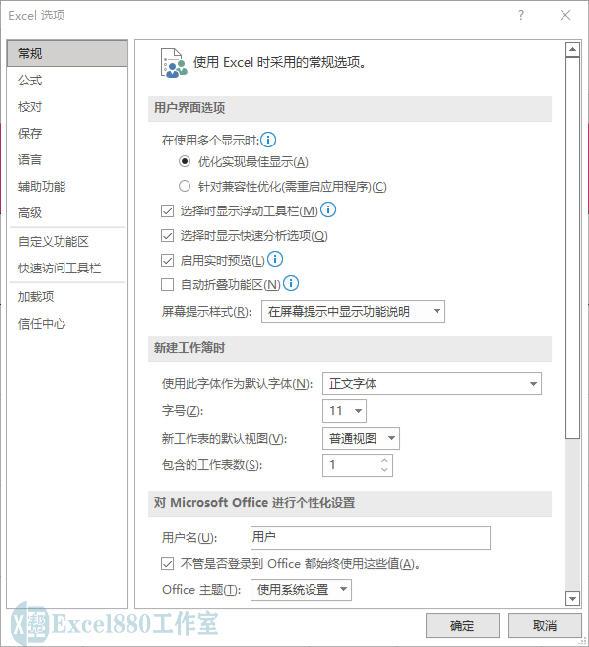Click 确定 button
This screenshot has height=647, width=589.
coord(463,626)
